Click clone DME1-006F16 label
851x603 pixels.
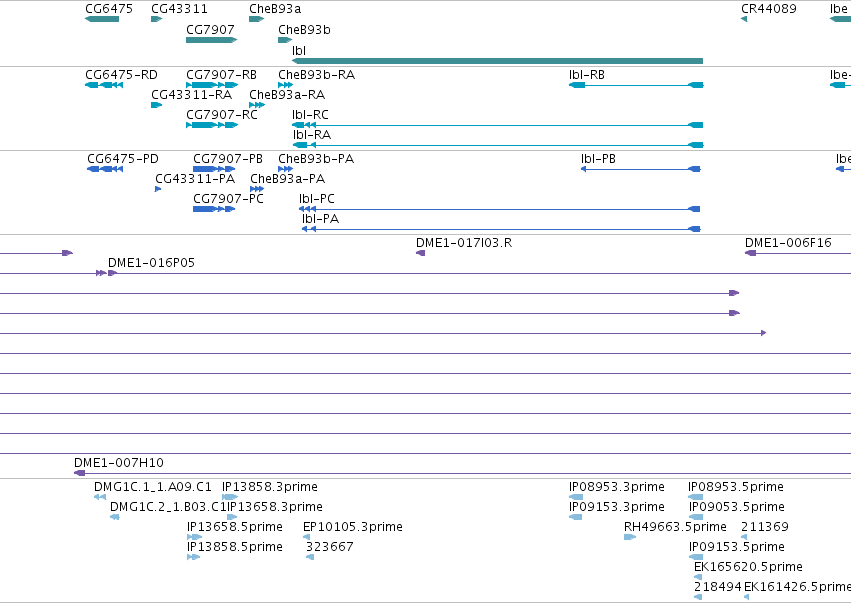tap(788, 243)
